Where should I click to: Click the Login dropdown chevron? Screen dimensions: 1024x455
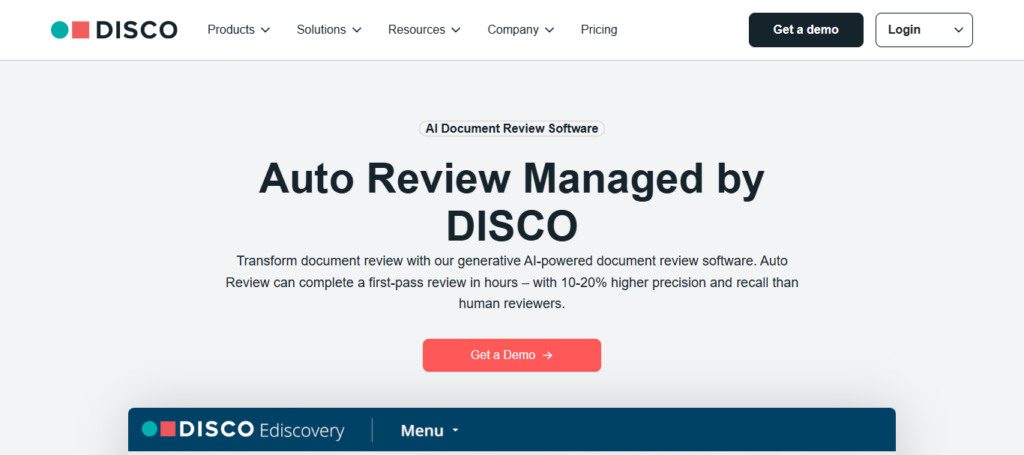click(959, 30)
